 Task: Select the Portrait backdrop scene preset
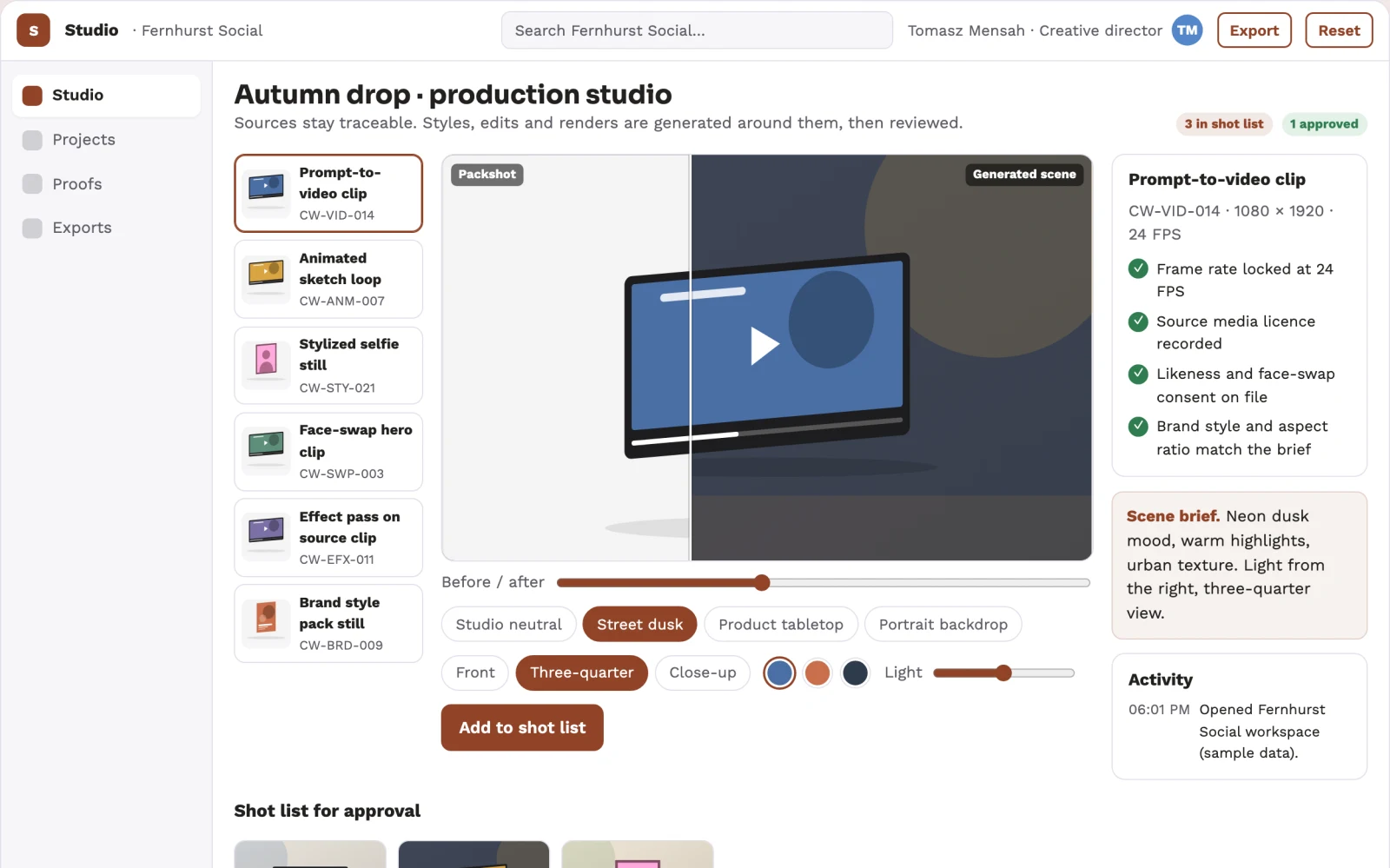(x=943, y=624)
